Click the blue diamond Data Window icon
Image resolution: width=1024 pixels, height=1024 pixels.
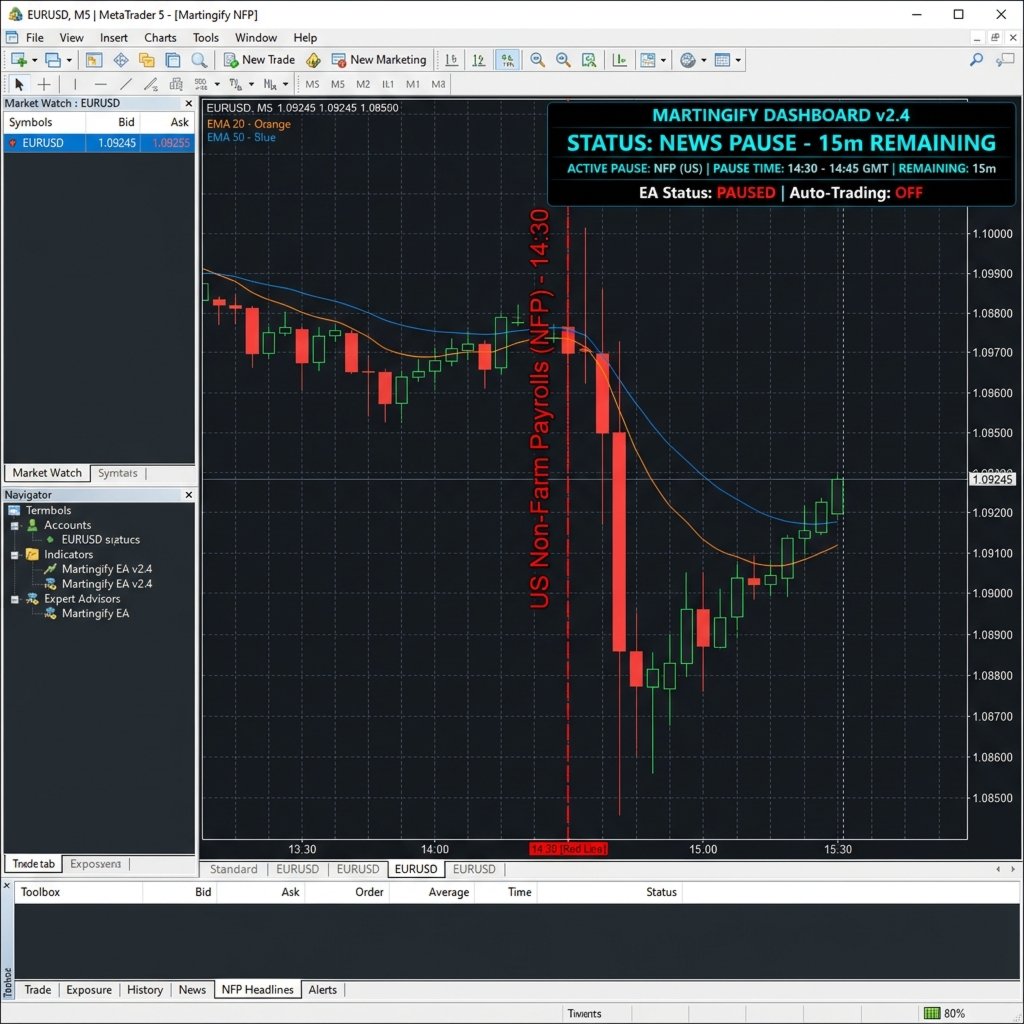(121, 60)
